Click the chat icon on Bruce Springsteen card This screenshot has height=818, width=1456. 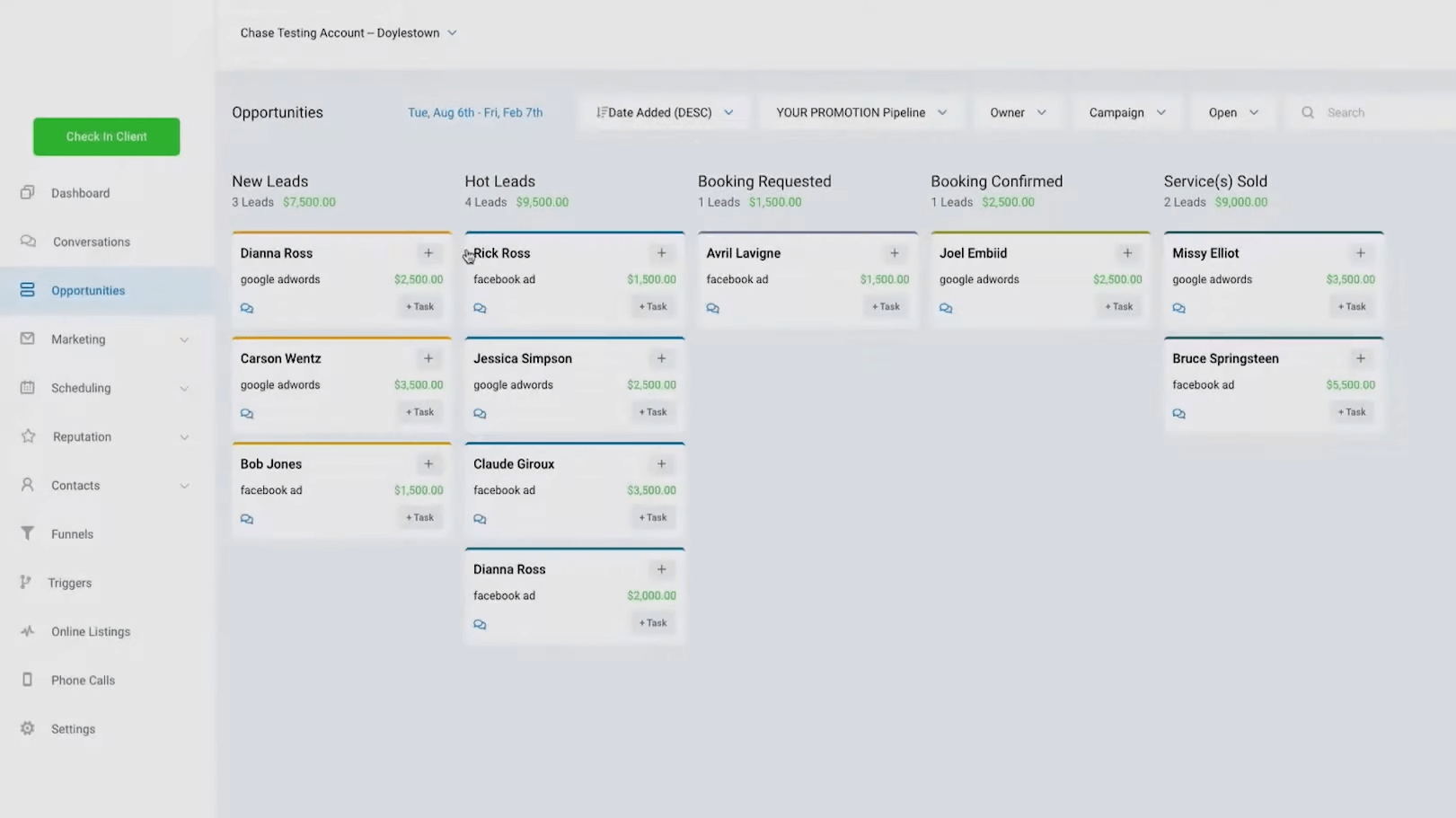1178,414
